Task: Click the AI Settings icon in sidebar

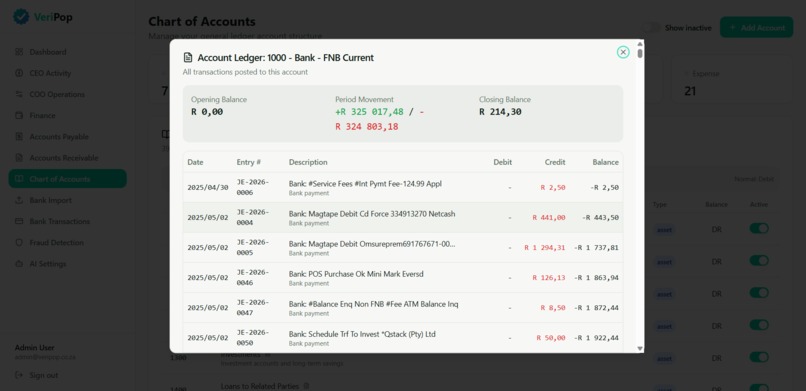Action: tap(19, 264)
